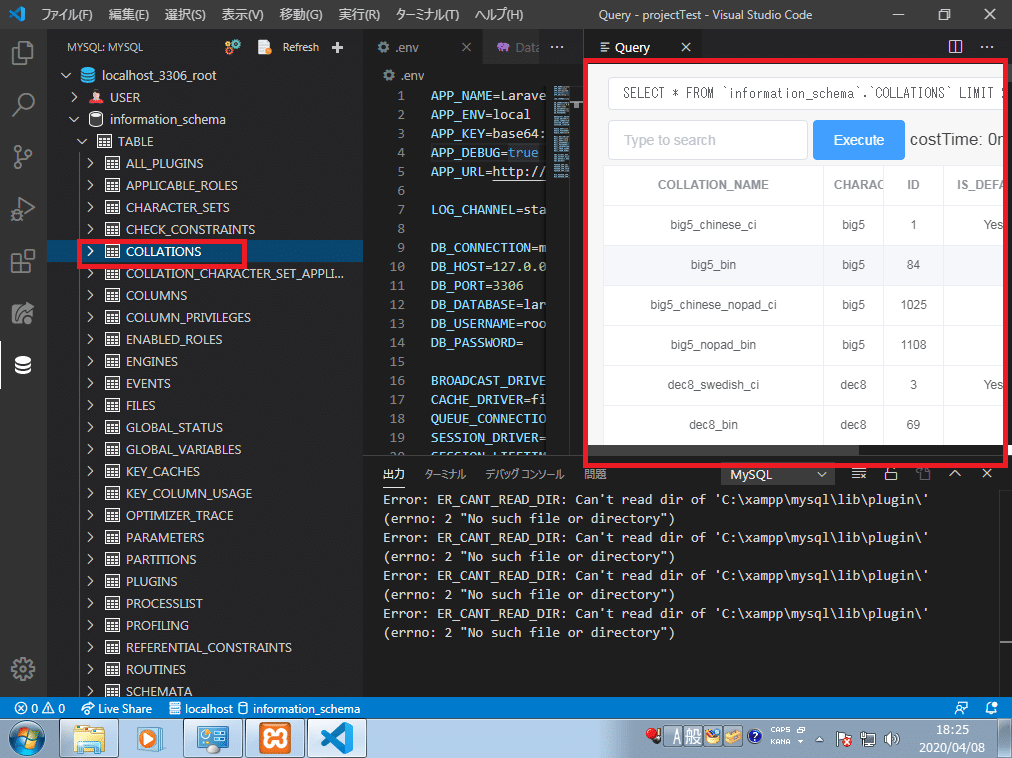Image resolution: width=1012 pixels, height=758 pixels.
Task: Open more editor tabs ellipsis in left group
Action: 557,47
